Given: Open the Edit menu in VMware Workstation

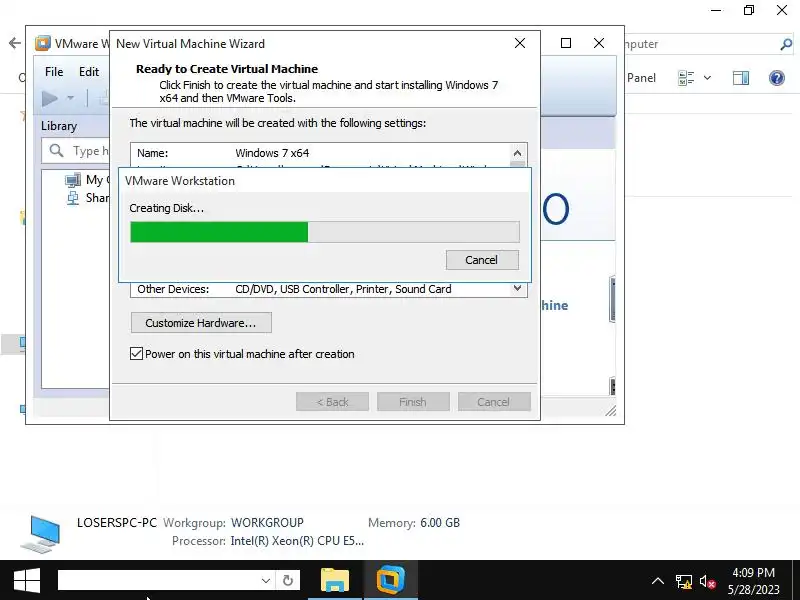Looking at the screenshot, I should [89, 72].
